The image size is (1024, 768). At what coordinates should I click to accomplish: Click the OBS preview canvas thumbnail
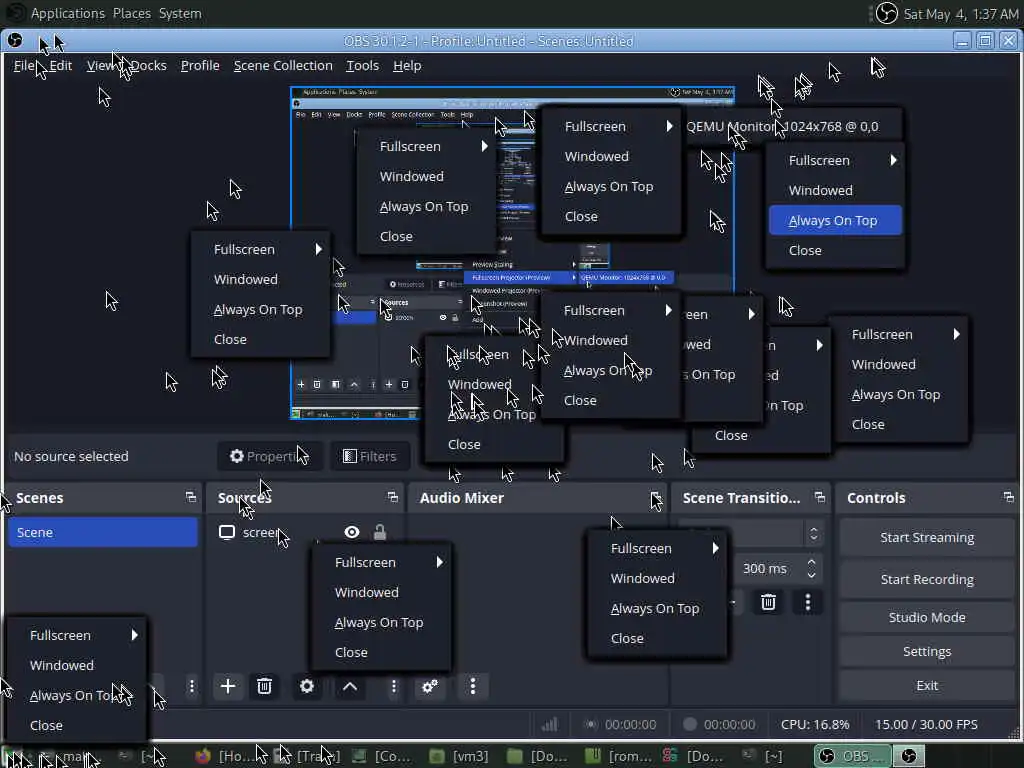512,253
